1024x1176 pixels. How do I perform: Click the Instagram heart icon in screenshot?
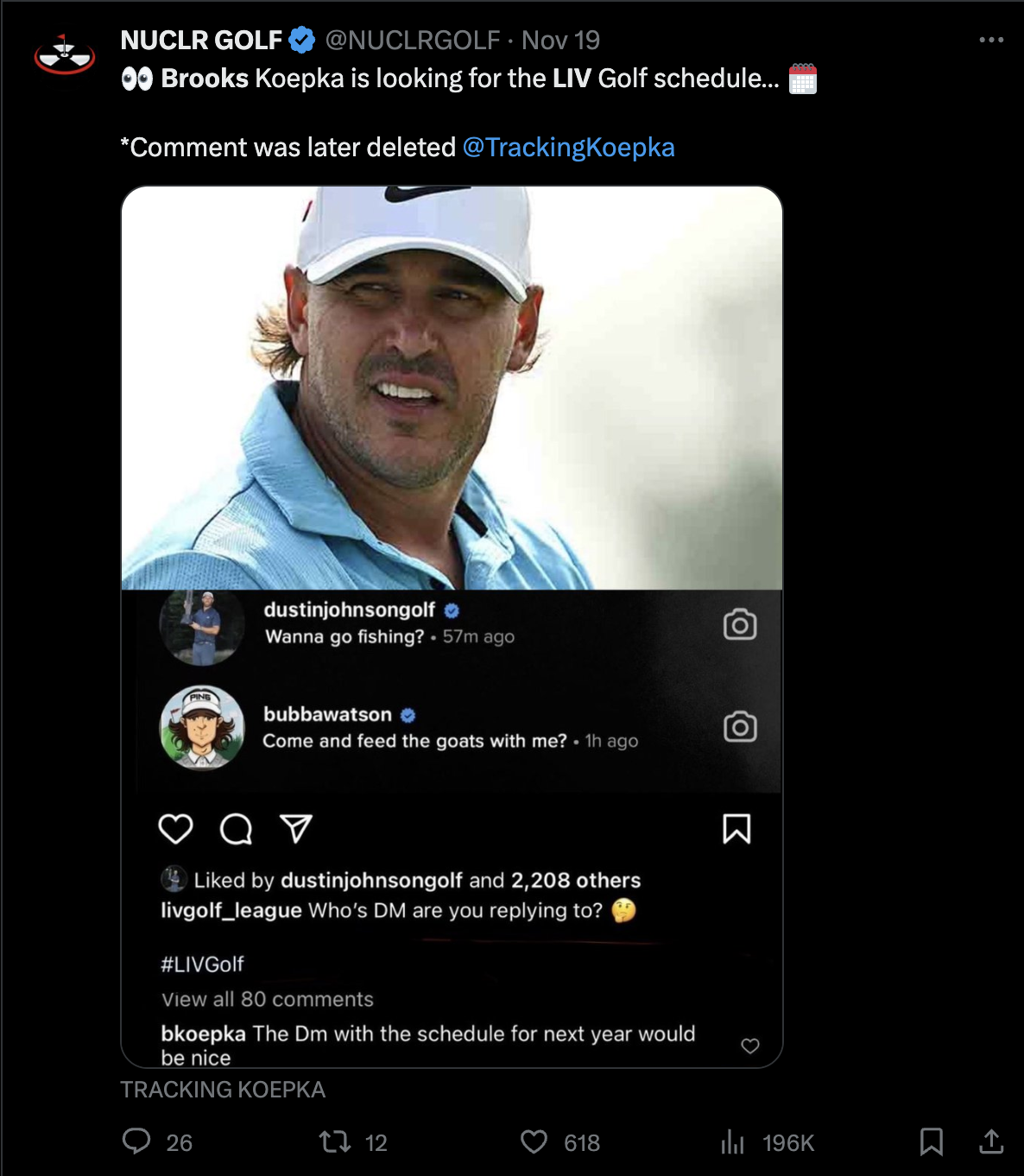176,829
